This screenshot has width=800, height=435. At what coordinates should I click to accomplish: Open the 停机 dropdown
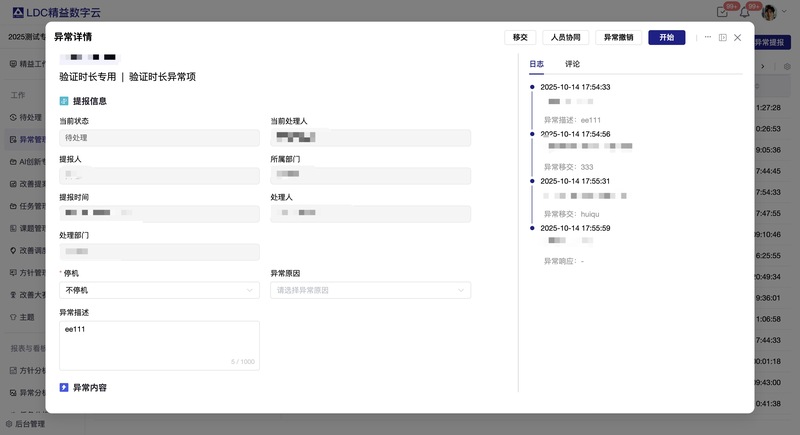click(159, 290)
